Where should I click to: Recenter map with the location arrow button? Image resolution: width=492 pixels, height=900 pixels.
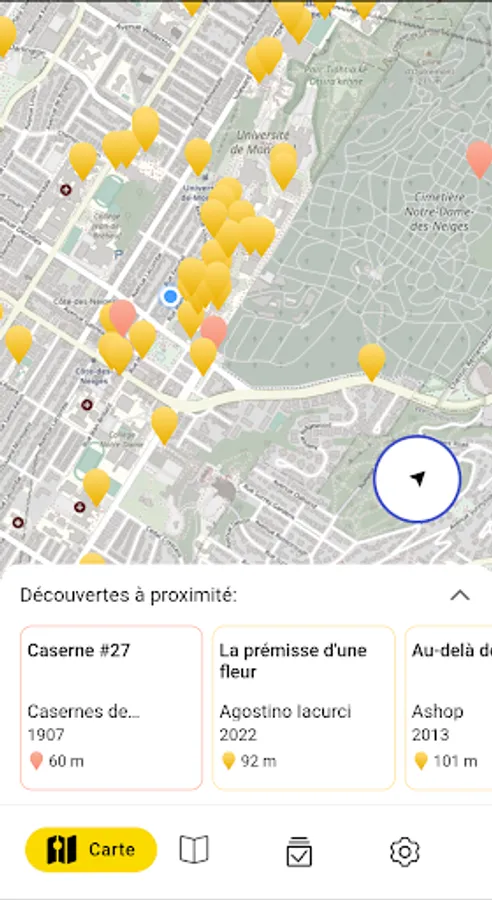pyautogui.click(x=417, y=479)
